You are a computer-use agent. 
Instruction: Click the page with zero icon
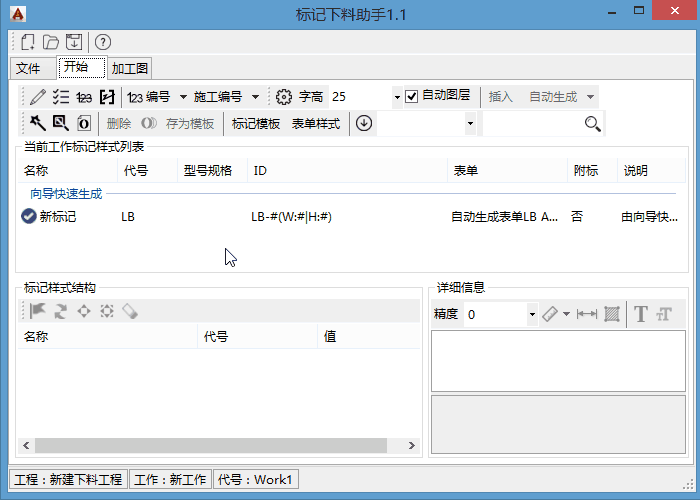click(84, 123)
